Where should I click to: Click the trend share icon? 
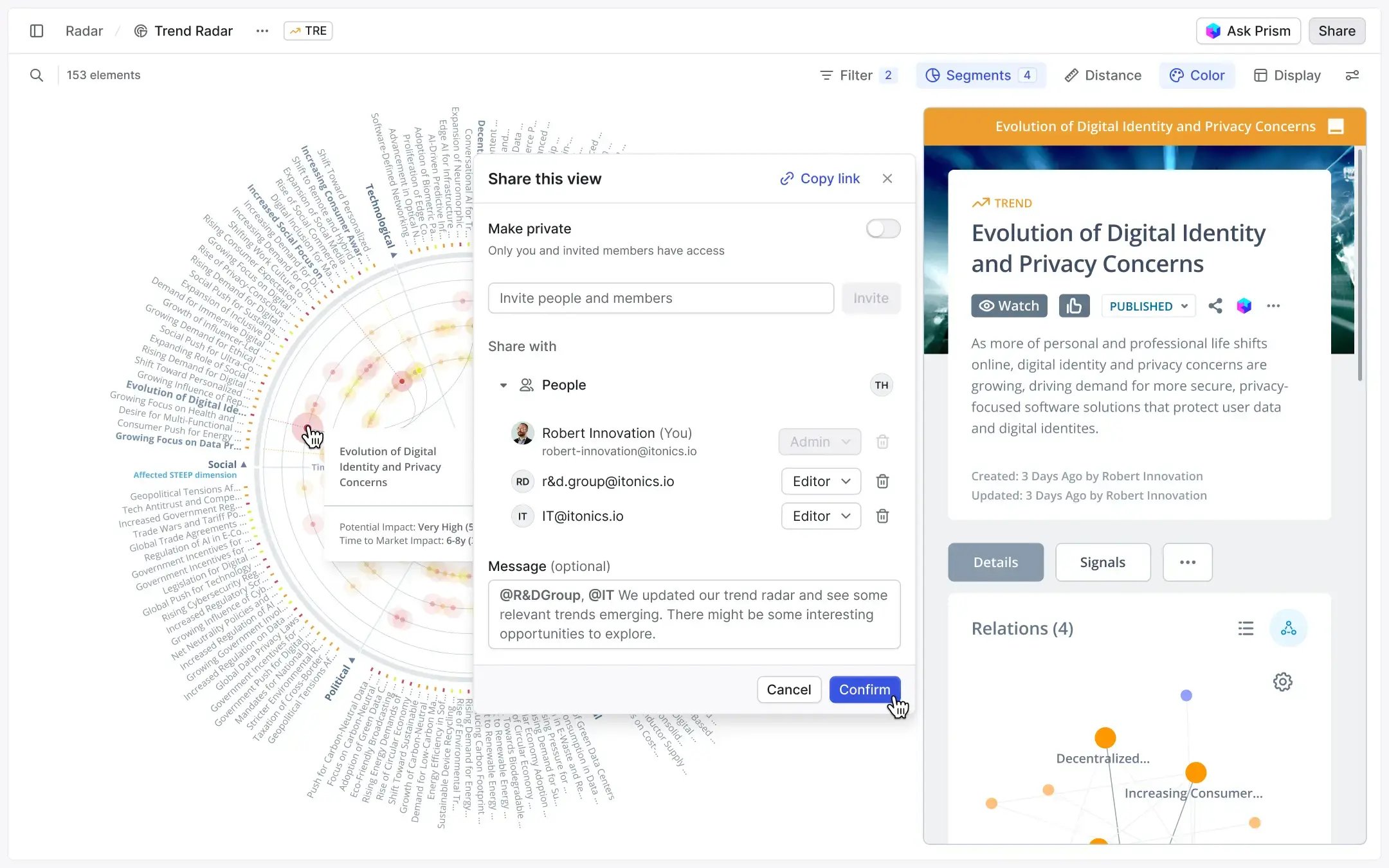click(1215, 306)
